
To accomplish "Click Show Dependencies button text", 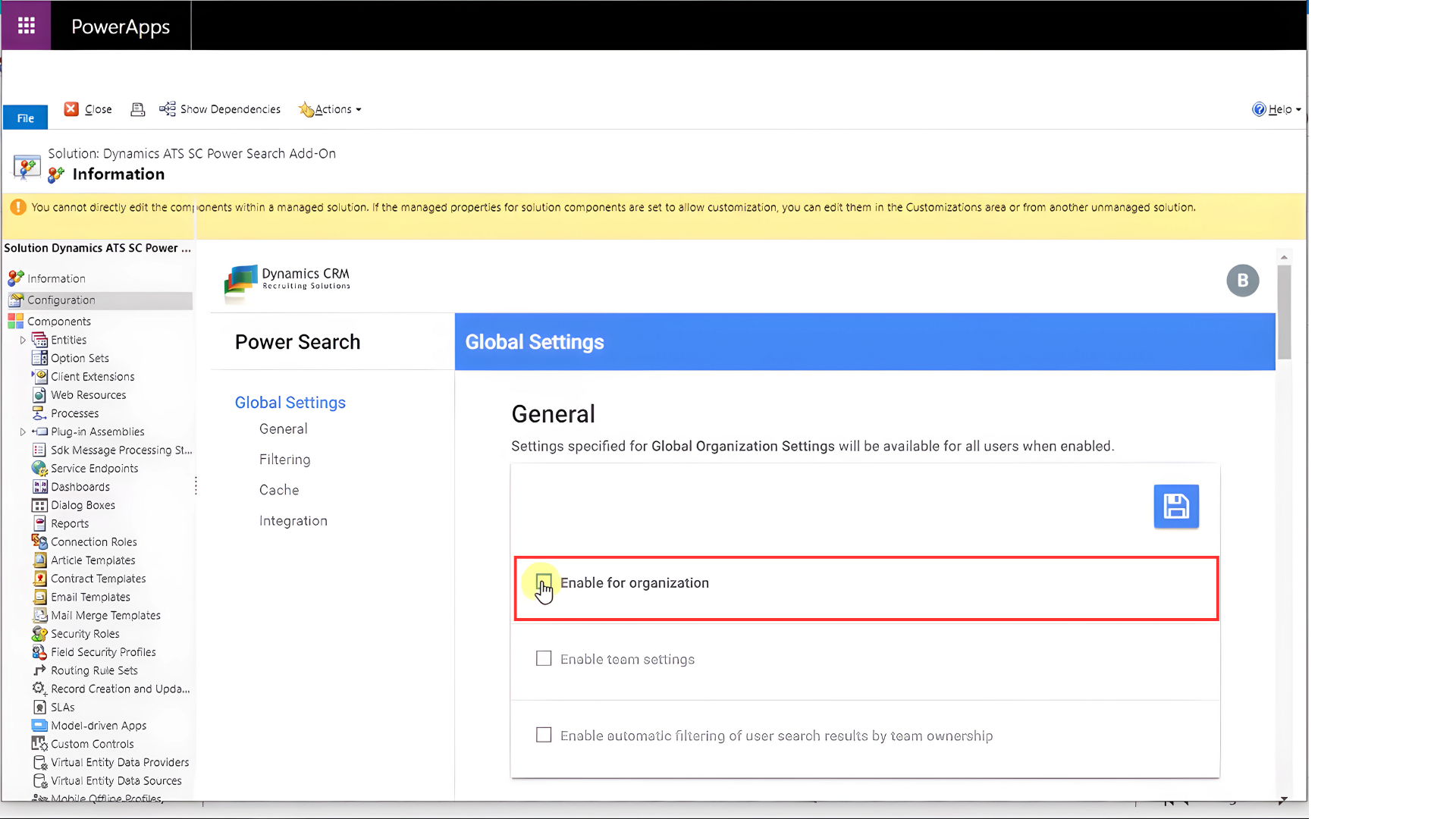I will click(x=231, y=109).
